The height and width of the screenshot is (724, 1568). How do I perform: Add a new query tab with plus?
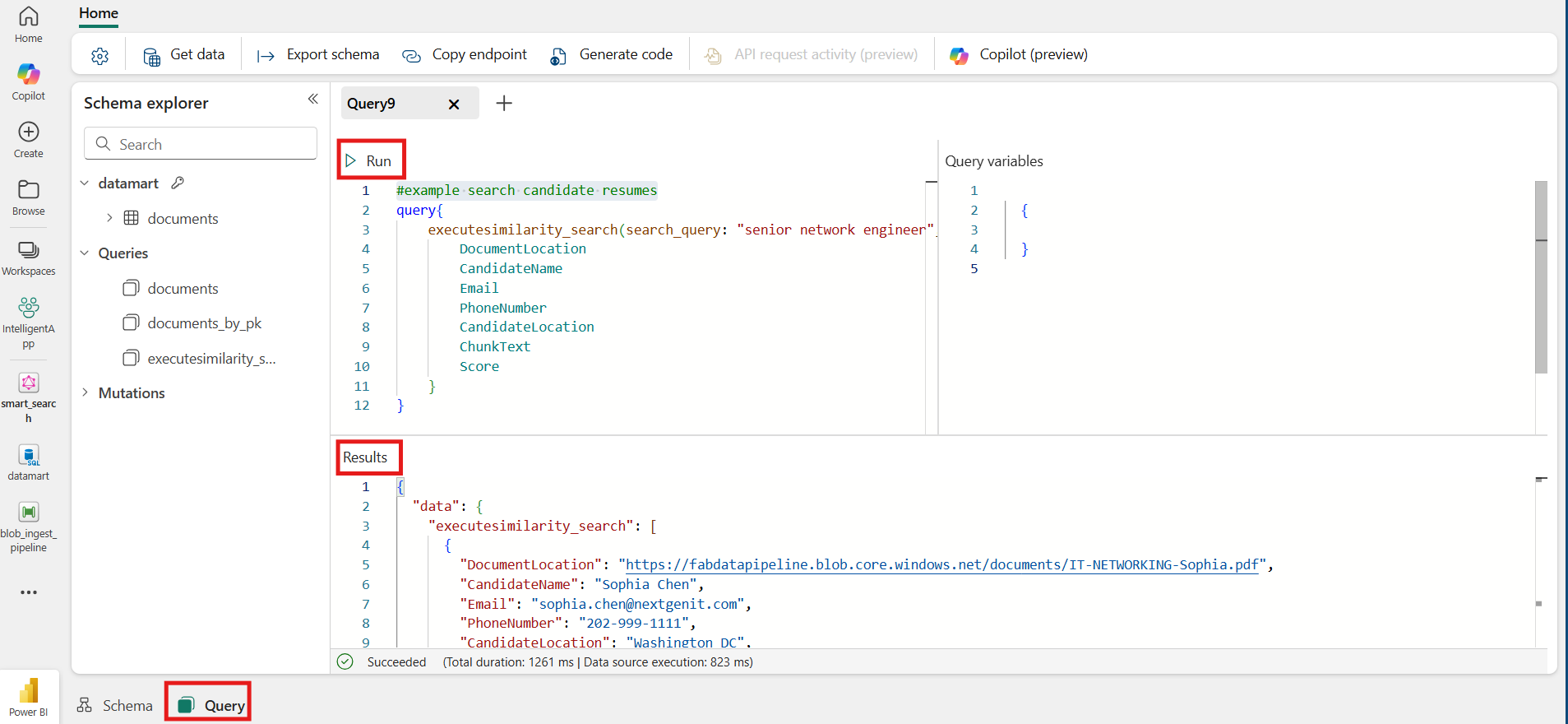[504, 103]
